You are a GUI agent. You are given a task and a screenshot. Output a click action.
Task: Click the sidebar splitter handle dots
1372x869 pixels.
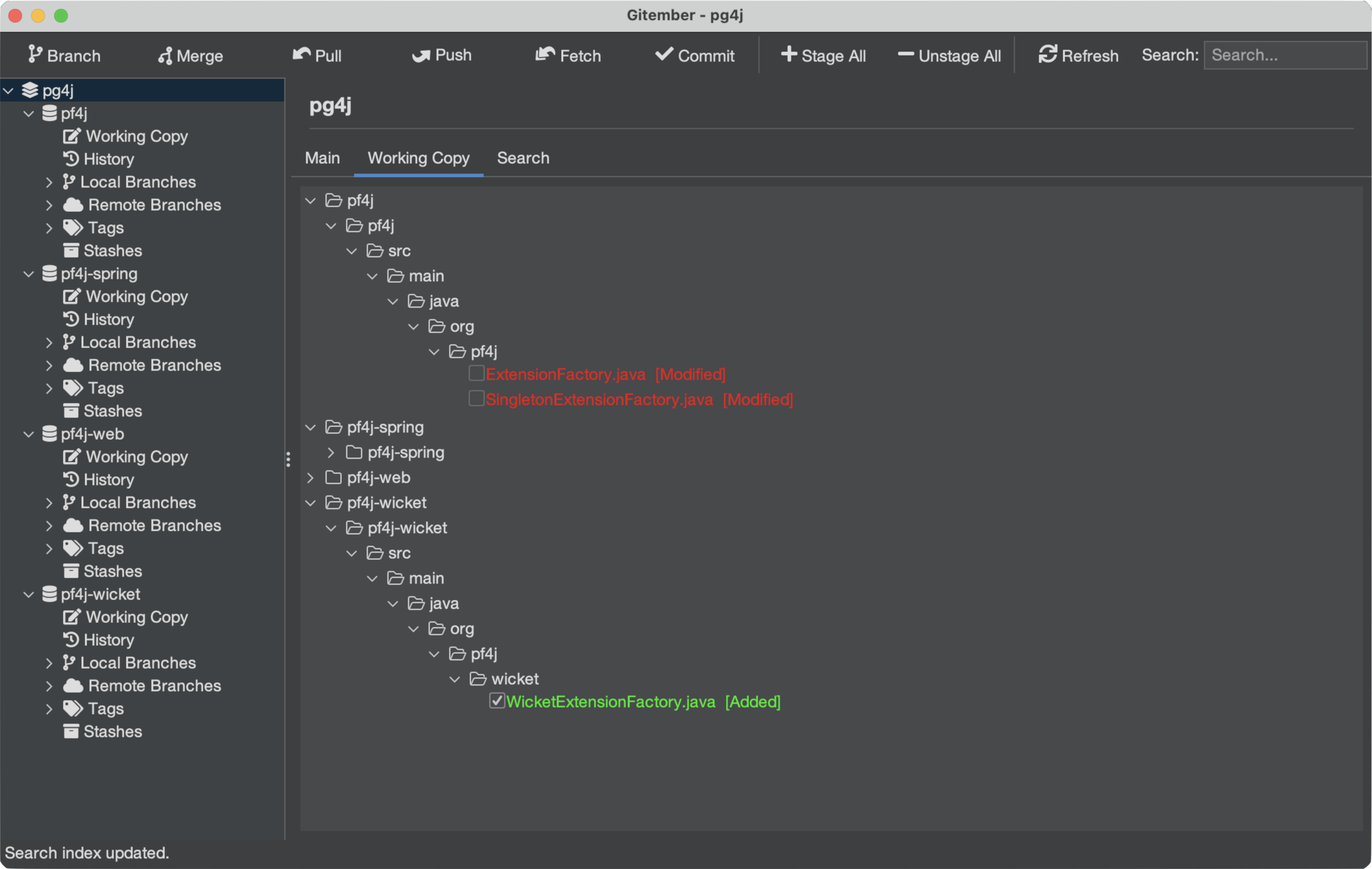tap(288, 459)
